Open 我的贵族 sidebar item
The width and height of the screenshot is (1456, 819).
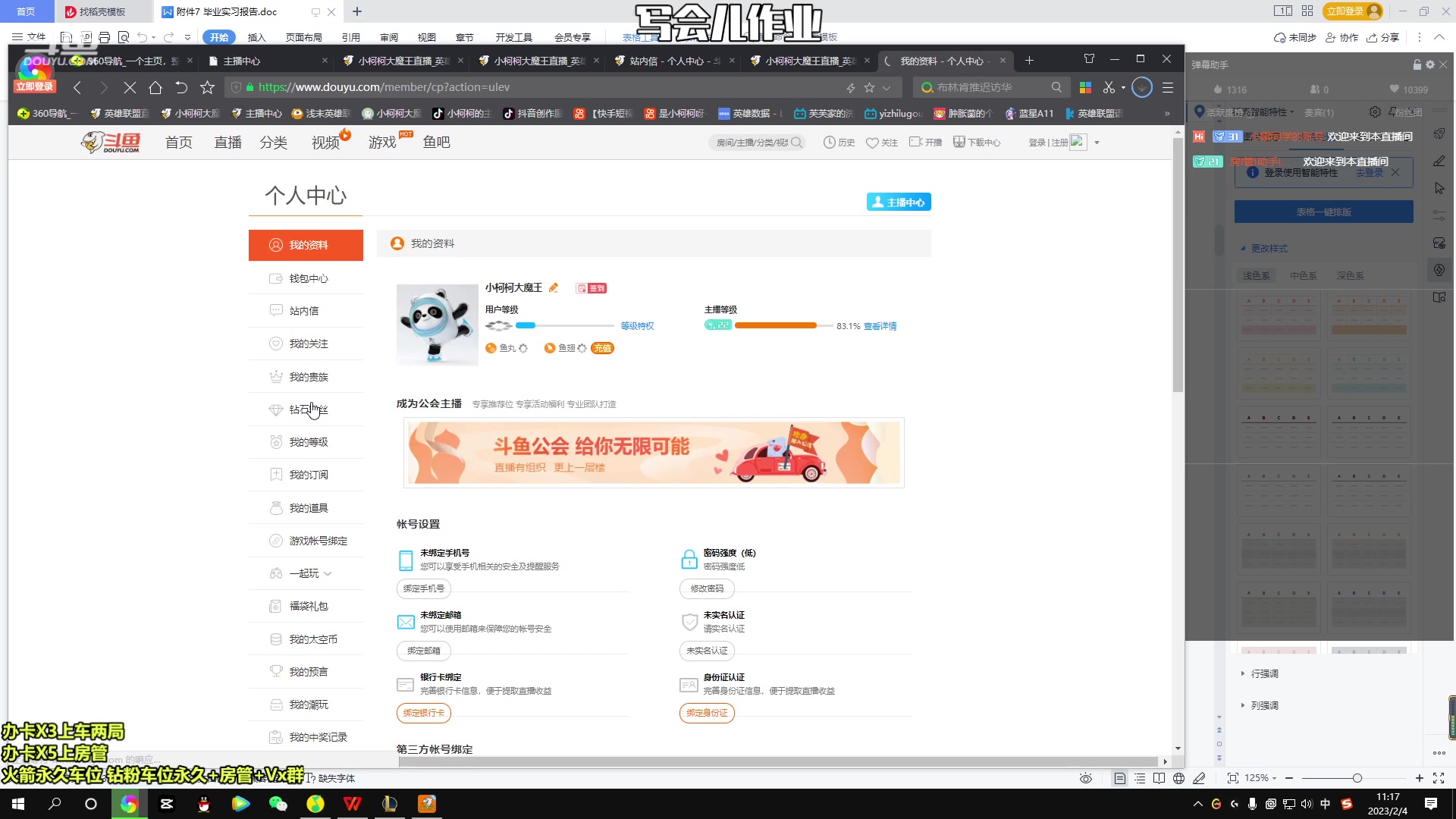pos(306,377)
